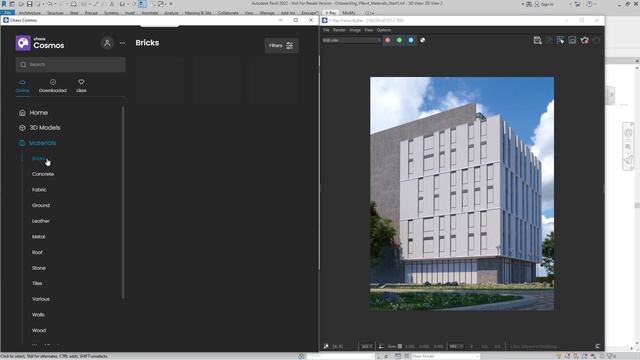Open the Architecture ribbon tab
640x360 pixels.
30,13
